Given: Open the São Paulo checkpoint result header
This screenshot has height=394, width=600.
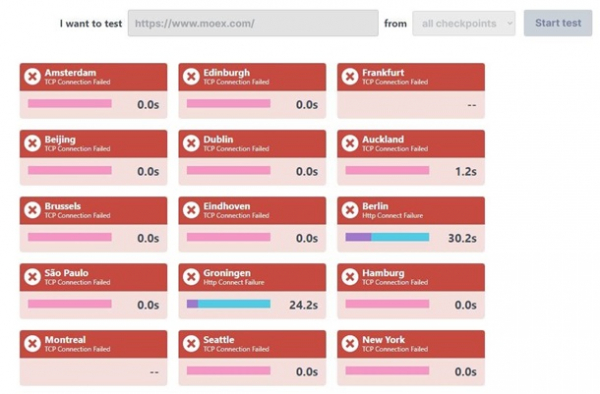Looking at the screenshot, I should click(x=93, y=277).
